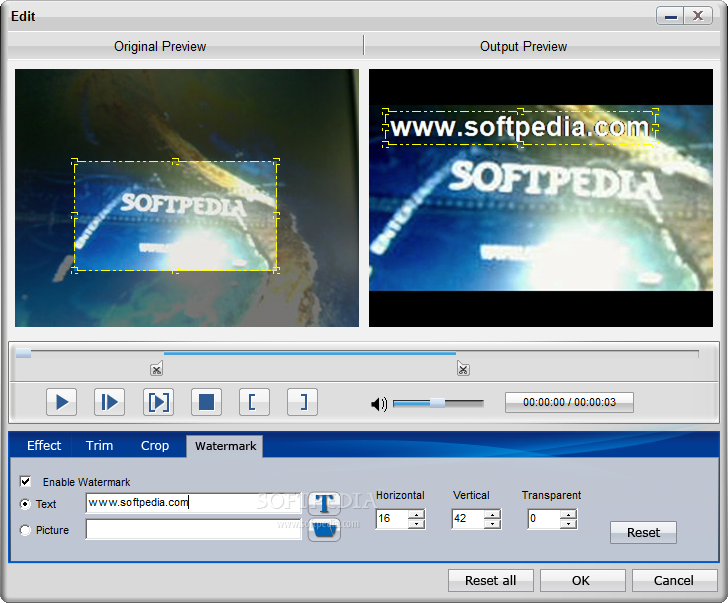728x603 pixels.
Task: Click the Reset all button
Action: [x=490, y=581]
